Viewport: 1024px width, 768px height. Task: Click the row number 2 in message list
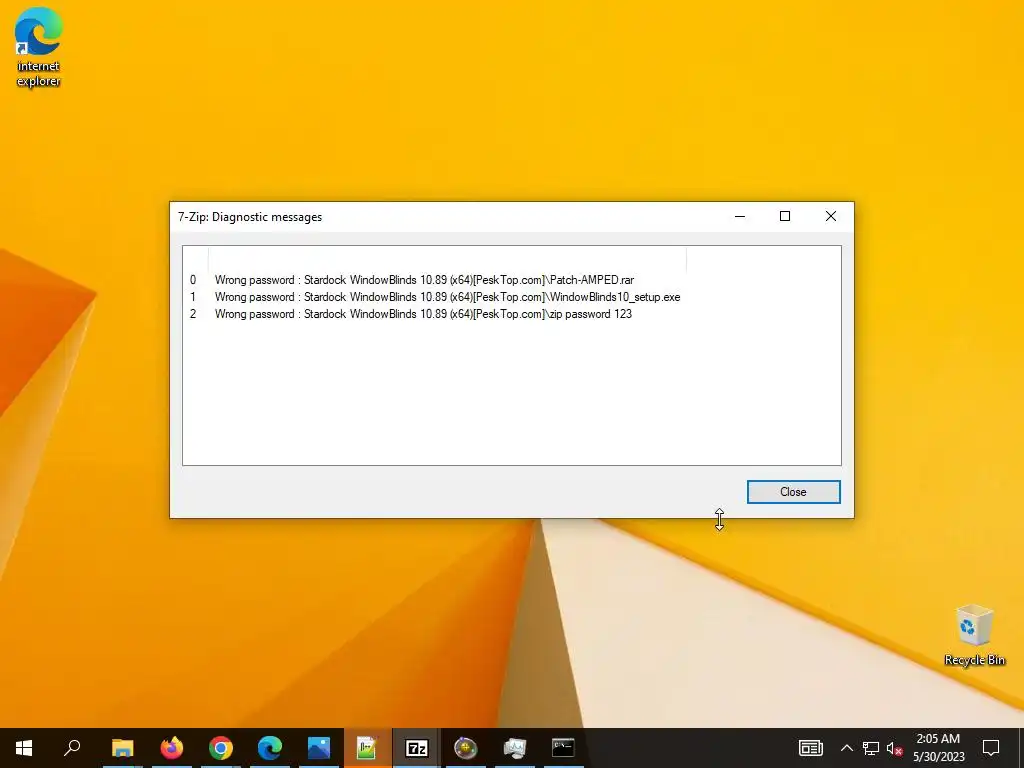pyautogui.click(x=193, y=314)
